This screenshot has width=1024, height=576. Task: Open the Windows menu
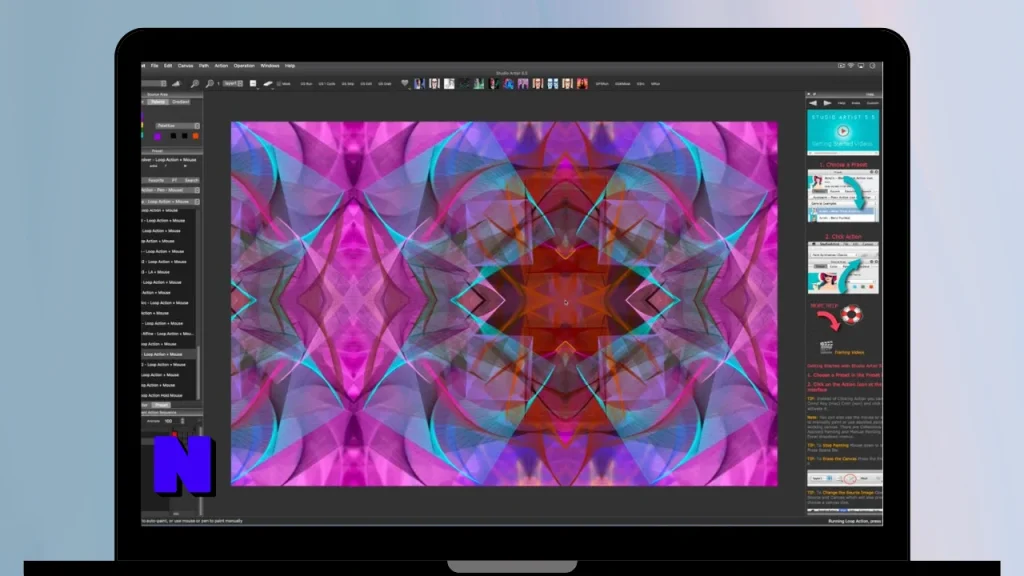(270, 66)
